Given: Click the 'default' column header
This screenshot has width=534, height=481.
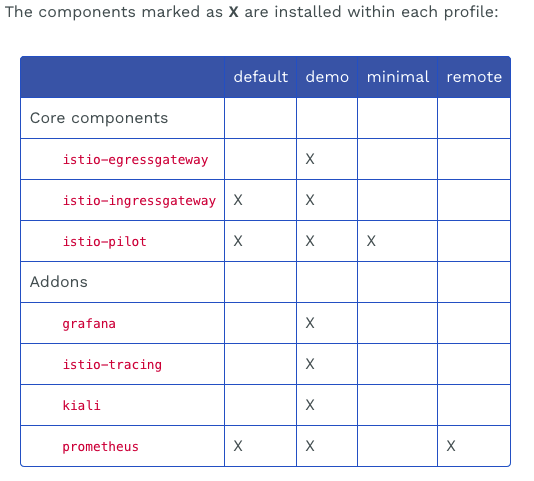Looking at the screenshot, I should [261, 77].
